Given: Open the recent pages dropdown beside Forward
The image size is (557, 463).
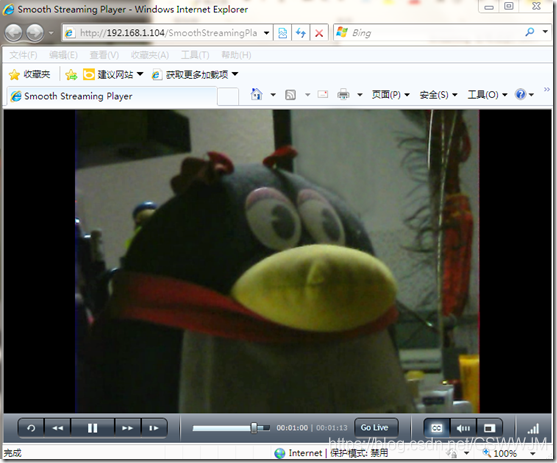Looking at the screenshot, I should point(51,33).
